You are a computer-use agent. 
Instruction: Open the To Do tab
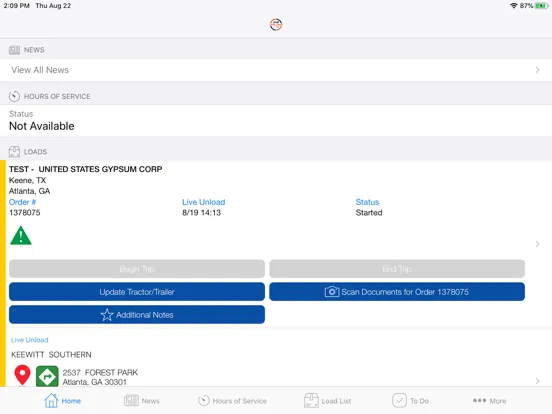coord(410,401)
